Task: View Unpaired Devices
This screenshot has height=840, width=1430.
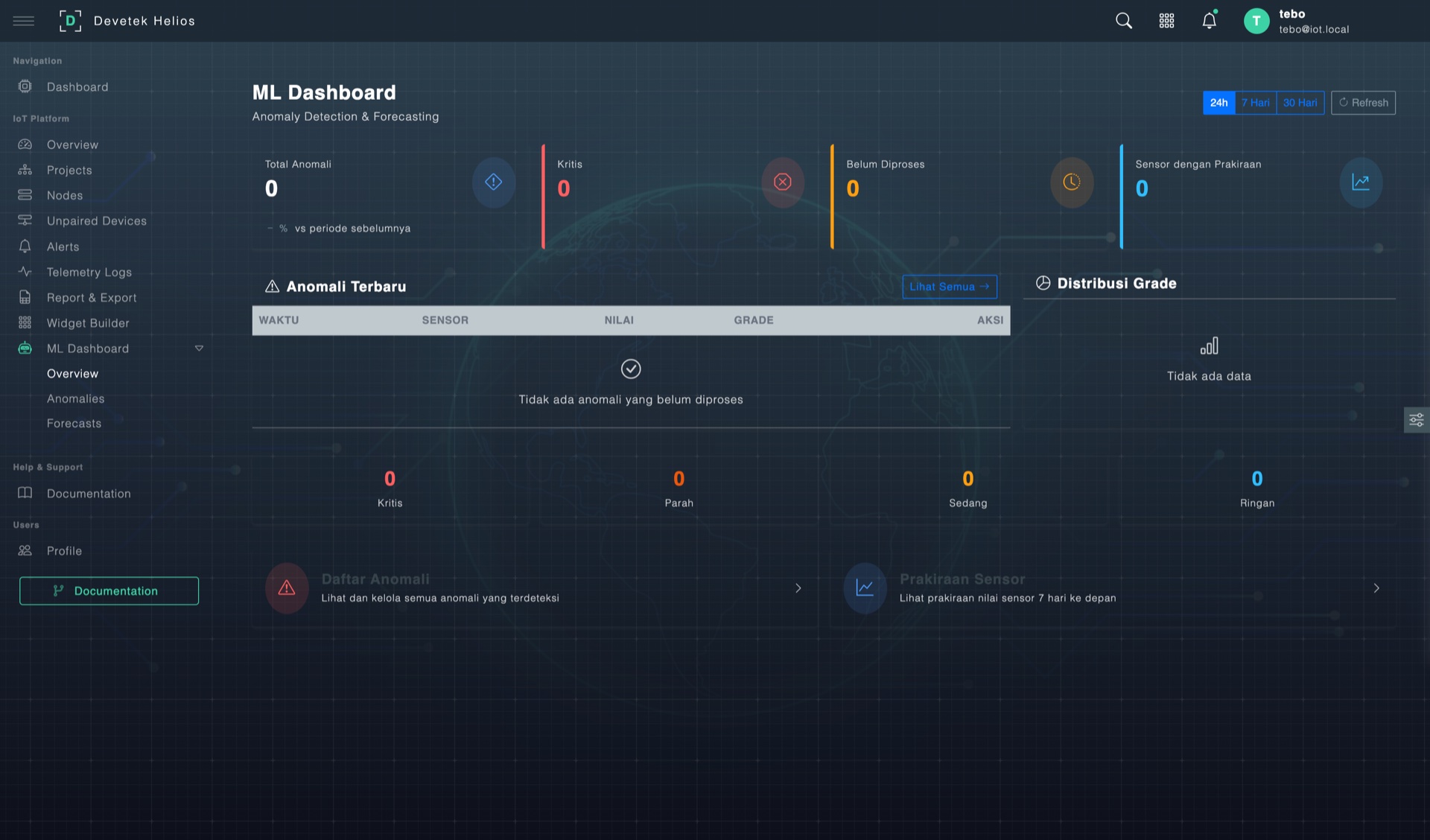Action: pyautogui.click(x=97, y=220)
